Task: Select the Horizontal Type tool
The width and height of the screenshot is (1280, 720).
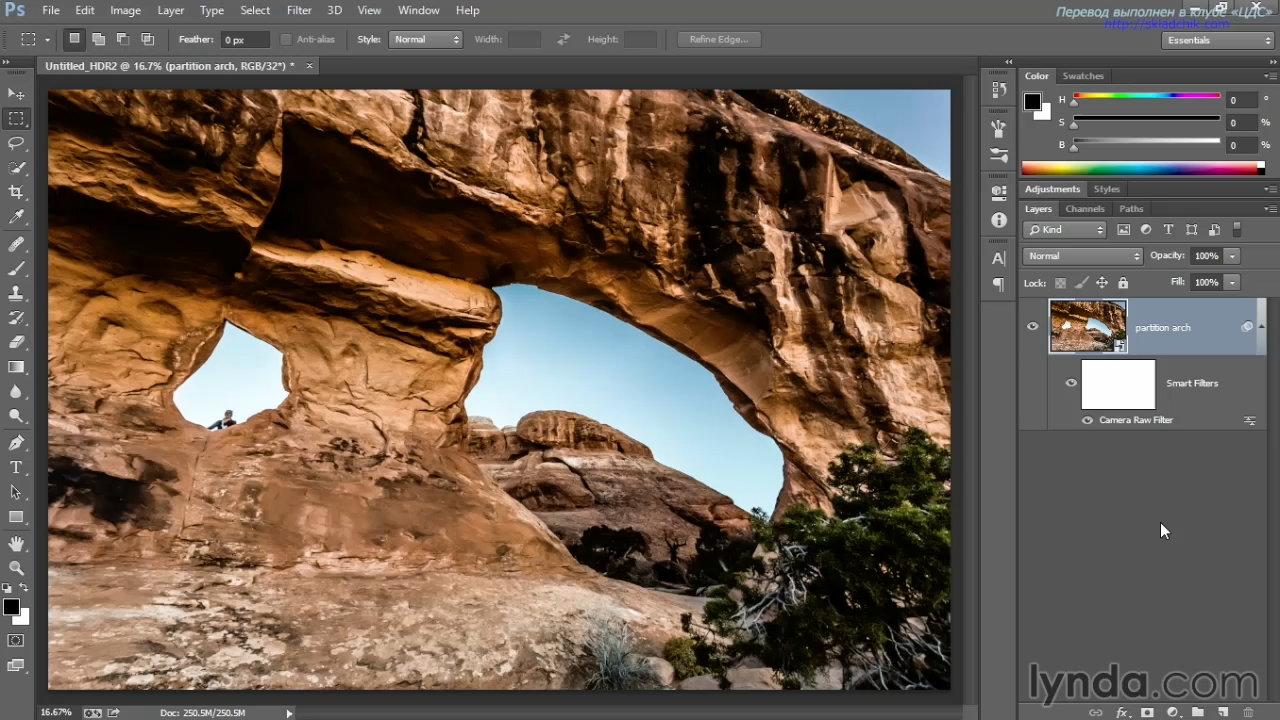Action: [x=16, y=468]
